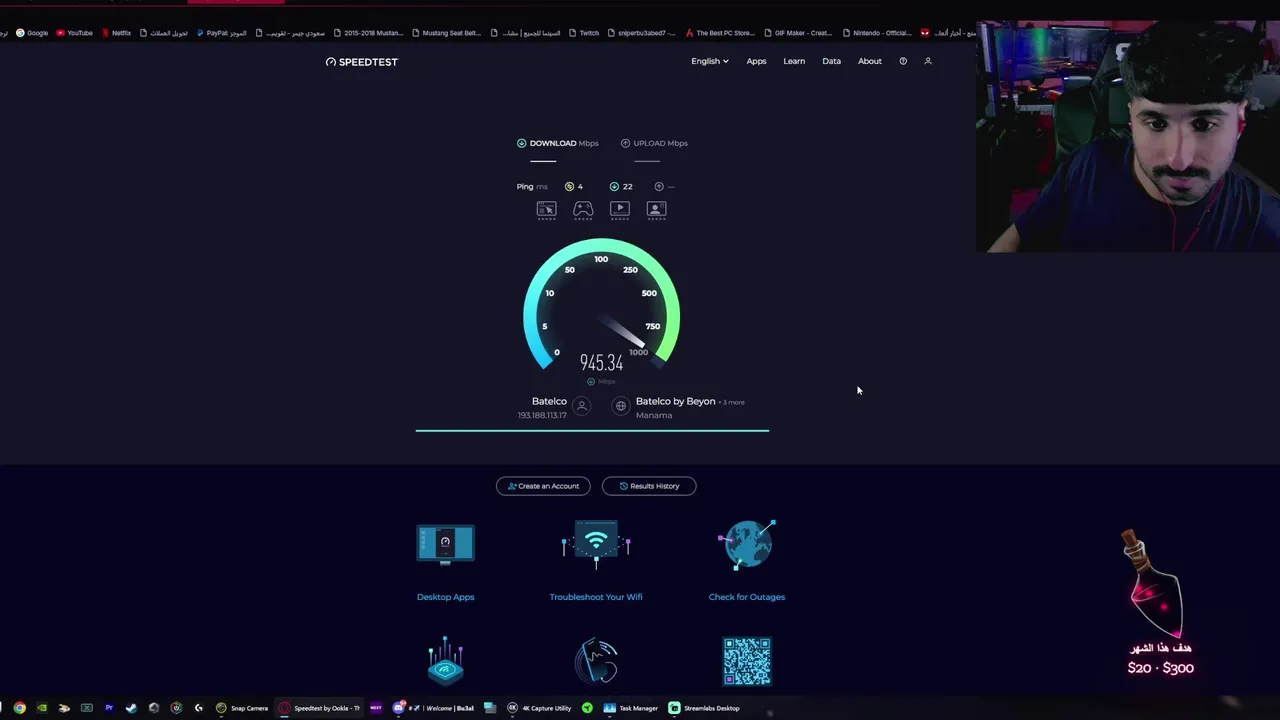Click the 945.34 speed readout

[x=601, y=363]
